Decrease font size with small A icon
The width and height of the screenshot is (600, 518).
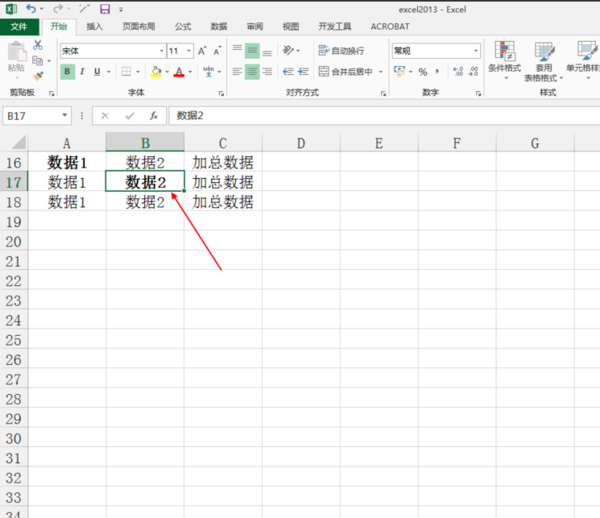[217, 51]
